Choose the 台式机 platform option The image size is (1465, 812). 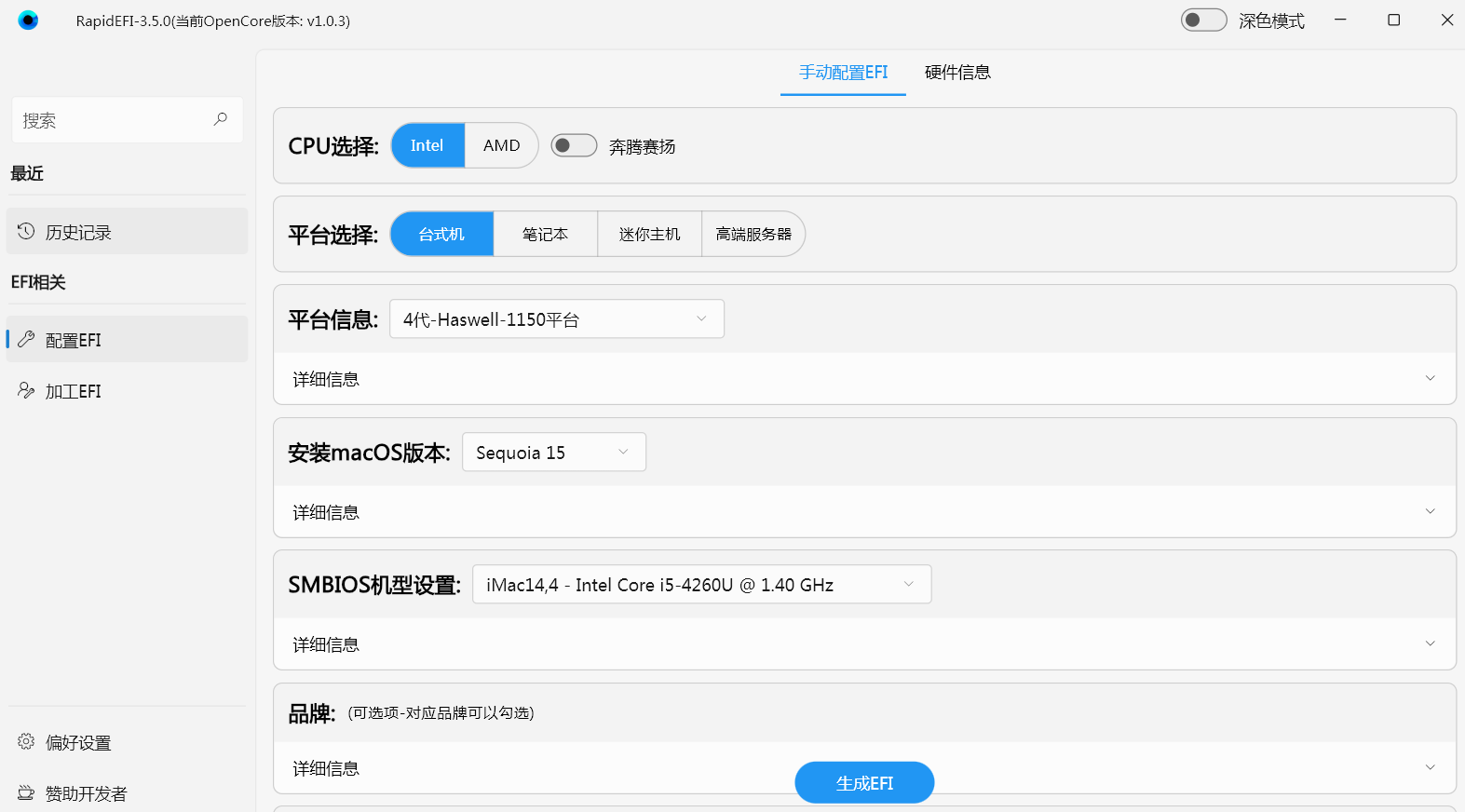[x=441, y=234]
